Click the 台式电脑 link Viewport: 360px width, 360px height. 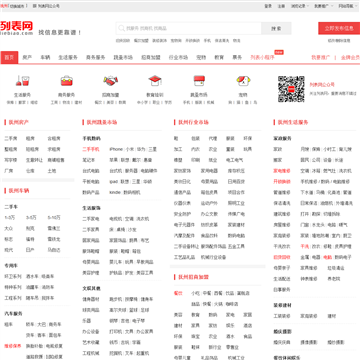click(91, 171)
